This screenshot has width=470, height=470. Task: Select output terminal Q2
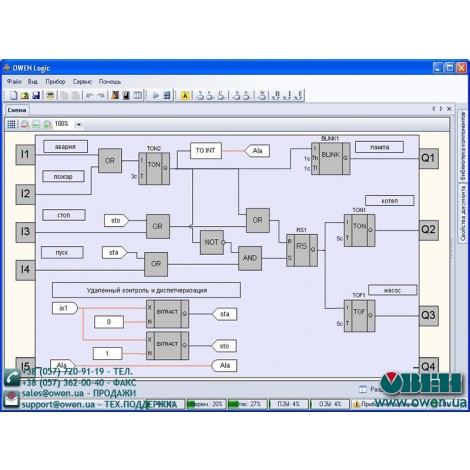pos(428,230)
